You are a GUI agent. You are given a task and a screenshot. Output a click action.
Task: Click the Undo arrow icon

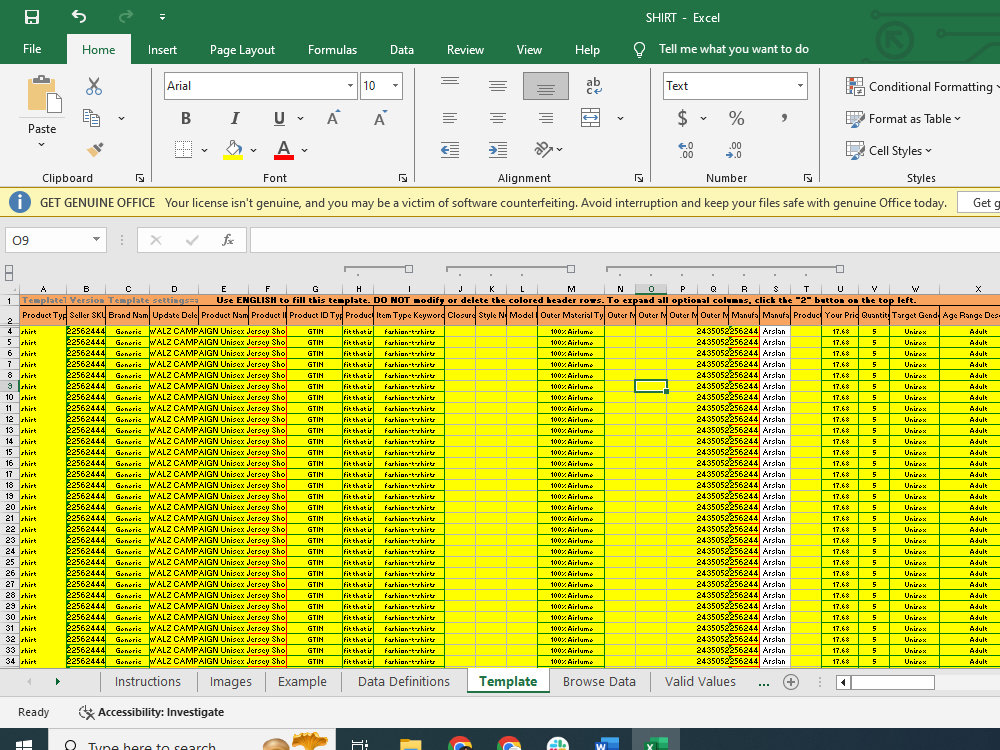tap(79, 17)
